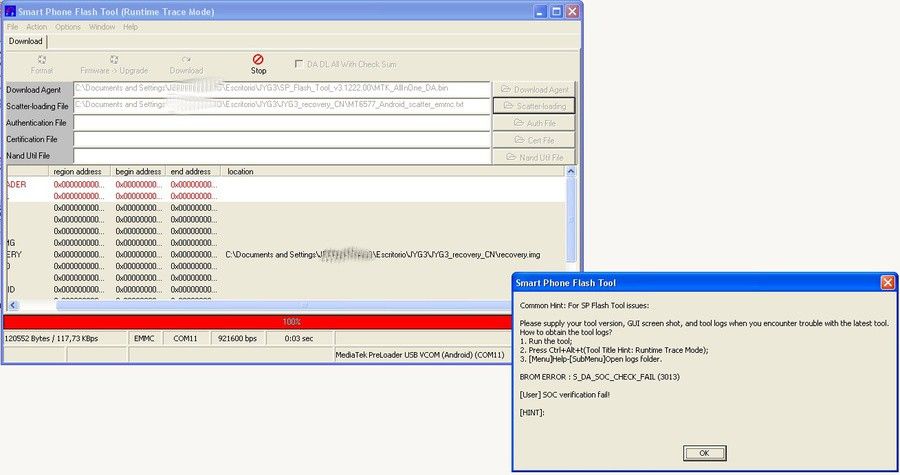Close the Smart Phone Flash Tool error dialog
The width and height of the screenshot is (900, 475).
click(x=887, y=282)
